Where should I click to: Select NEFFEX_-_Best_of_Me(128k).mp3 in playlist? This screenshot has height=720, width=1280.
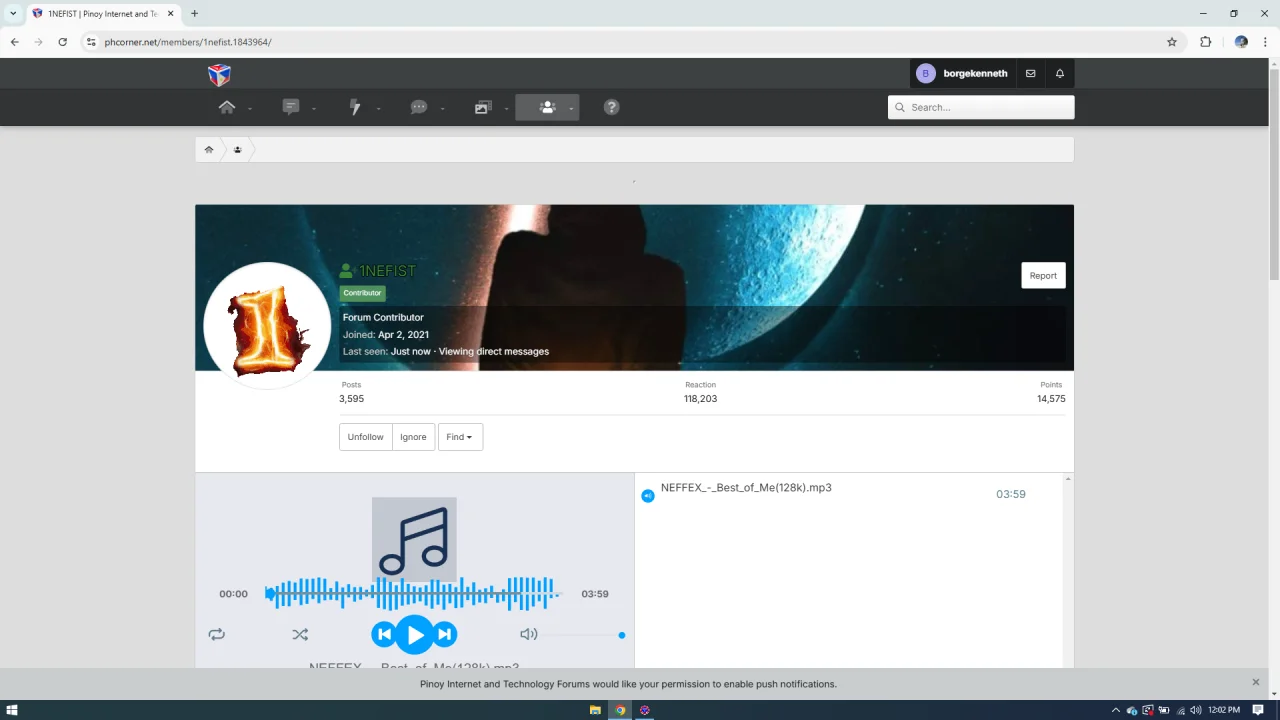click(x=746, y=488)
